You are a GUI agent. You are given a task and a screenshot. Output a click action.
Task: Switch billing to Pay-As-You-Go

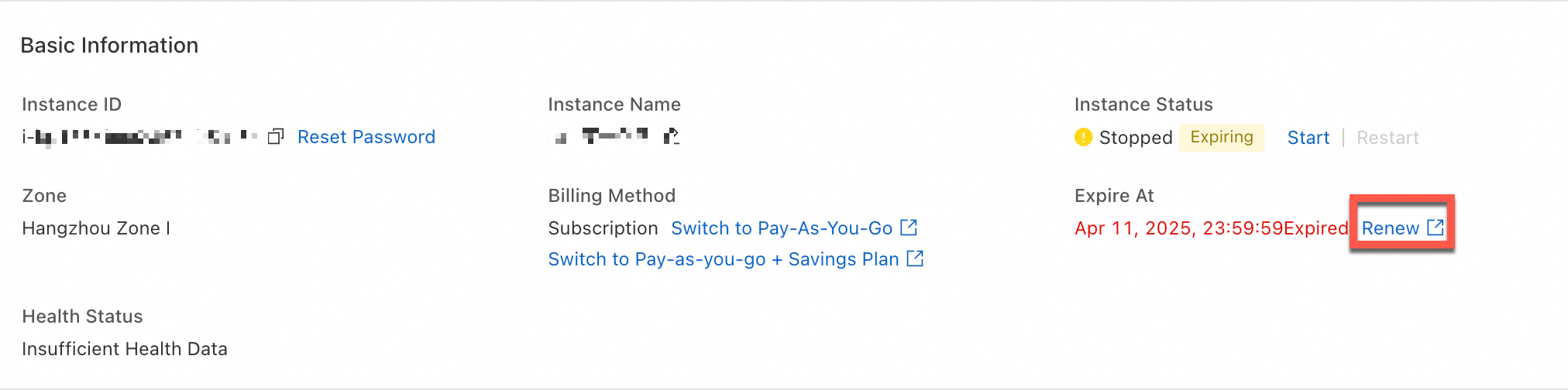pos(782,228)
